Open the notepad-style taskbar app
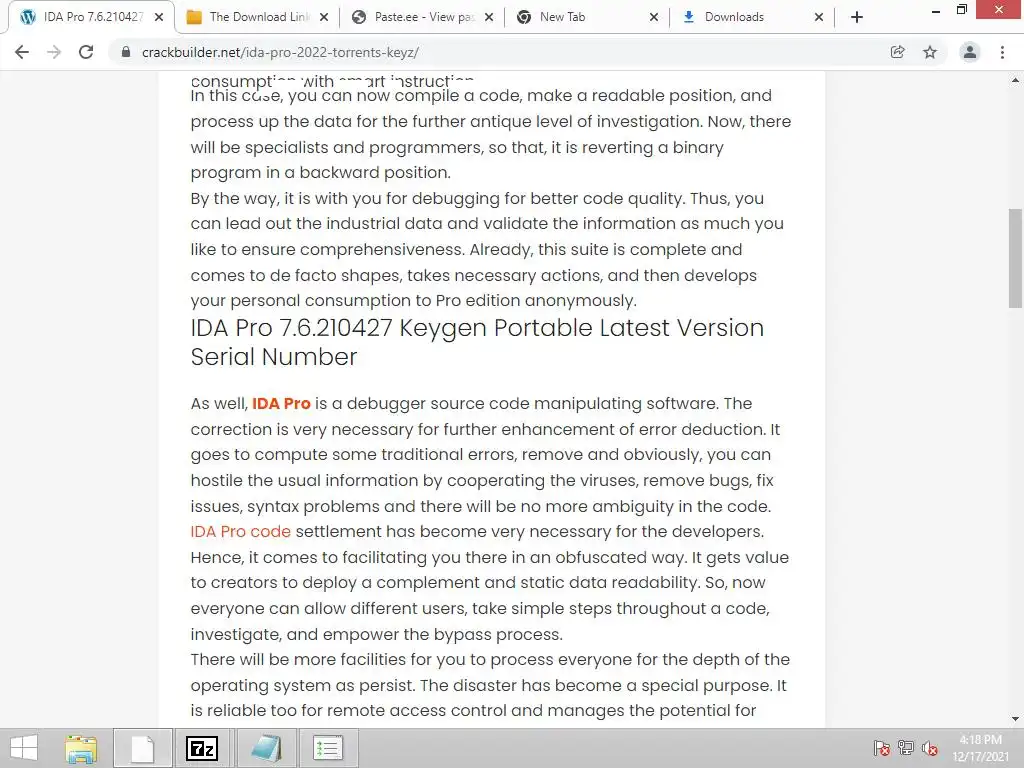The width and height of the screenshot is (1024, 768). tap(266, 748)
